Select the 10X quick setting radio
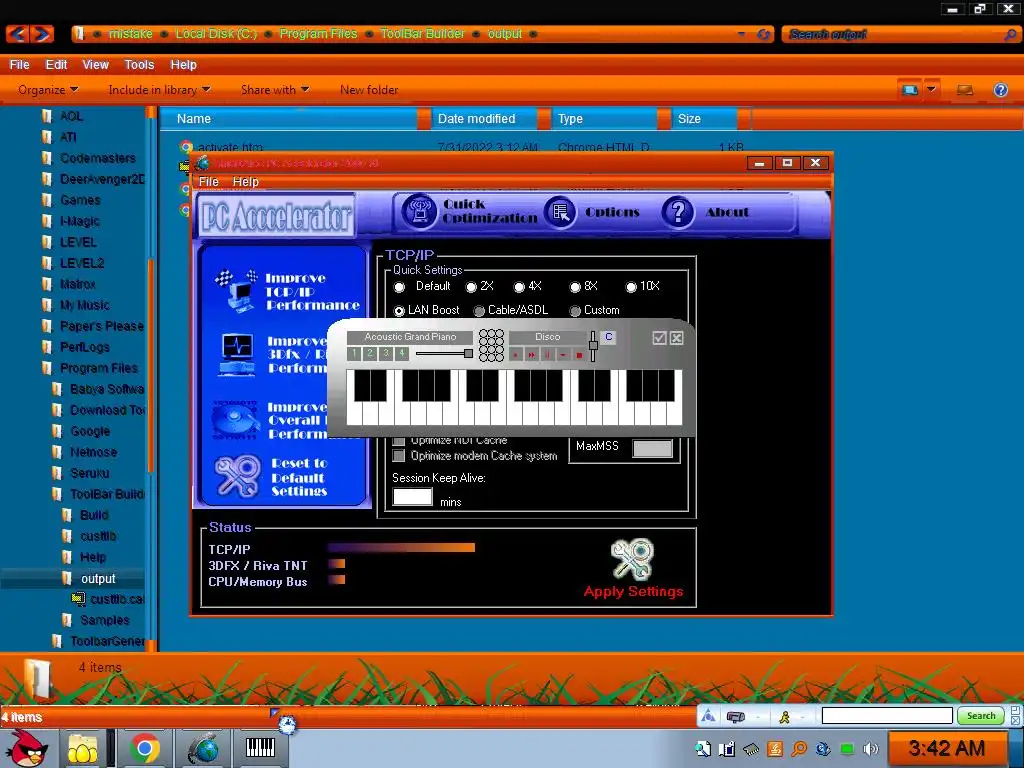 pyautogui.click(x=631, y=287)
